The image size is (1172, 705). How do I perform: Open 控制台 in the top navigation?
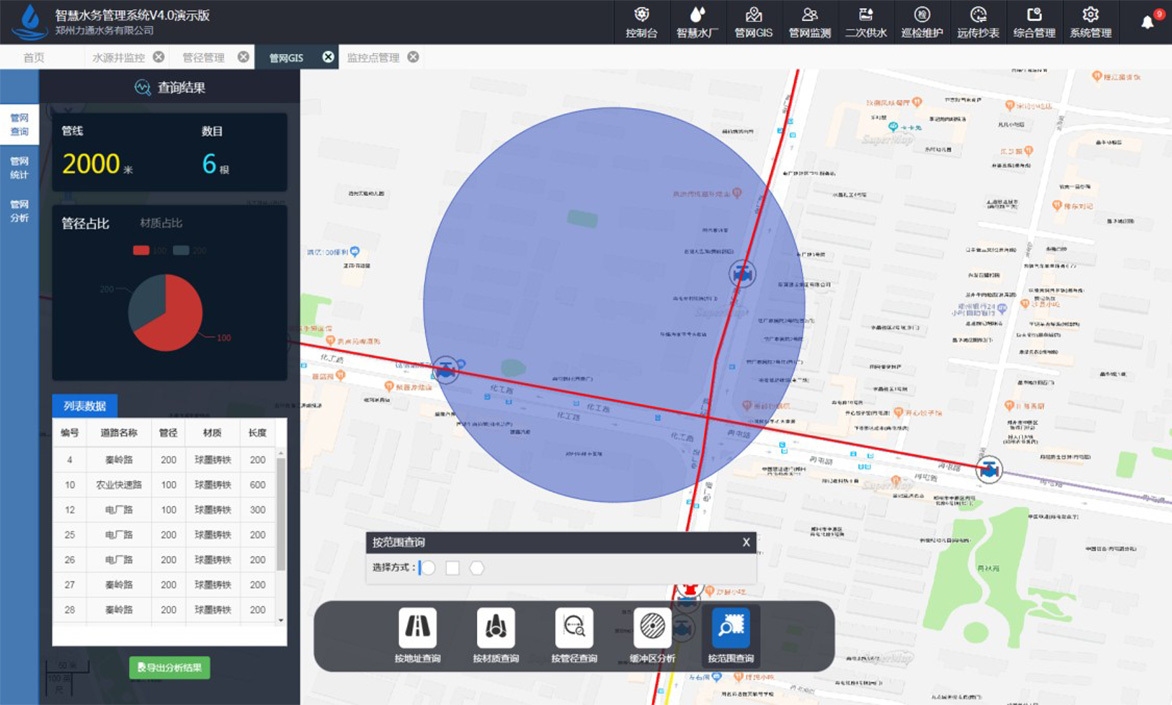coord(641,22)
